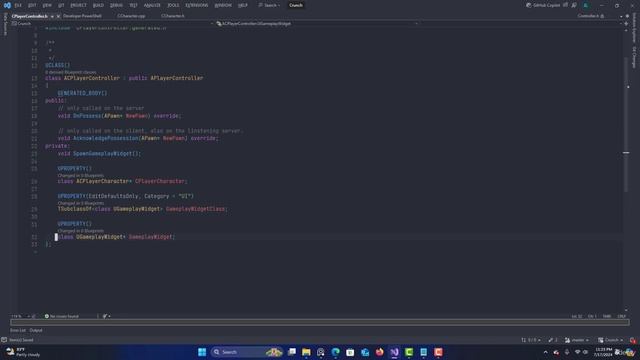Open the Analyze menu

click(x=152, y=5)
